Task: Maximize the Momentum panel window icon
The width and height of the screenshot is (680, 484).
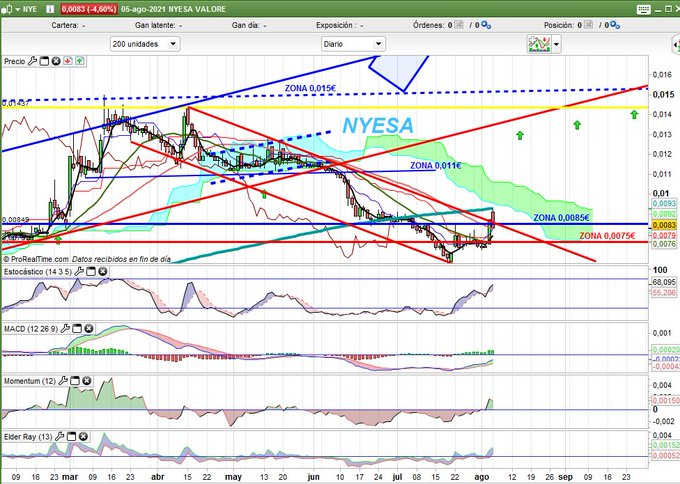Action: click(75, 381)
